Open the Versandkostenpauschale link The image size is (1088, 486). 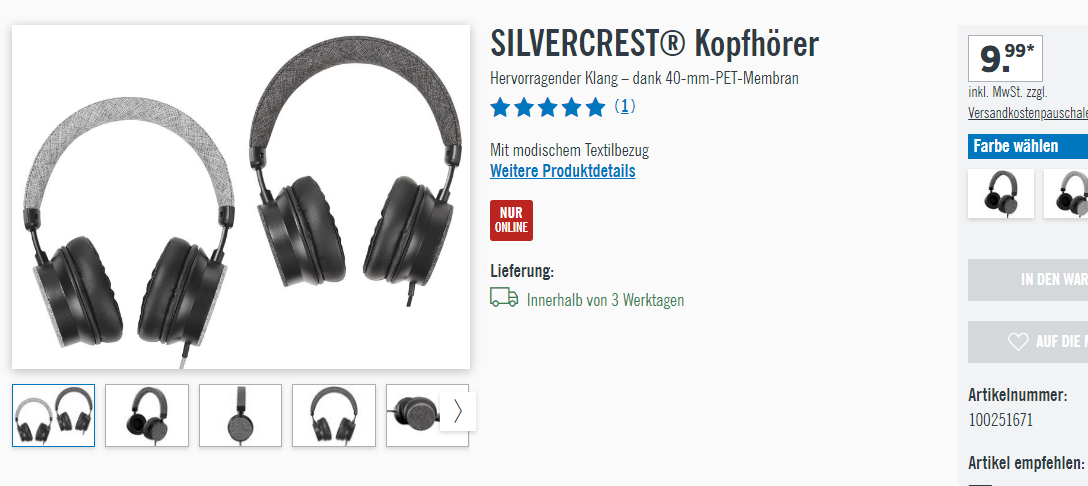point(1028,113)
